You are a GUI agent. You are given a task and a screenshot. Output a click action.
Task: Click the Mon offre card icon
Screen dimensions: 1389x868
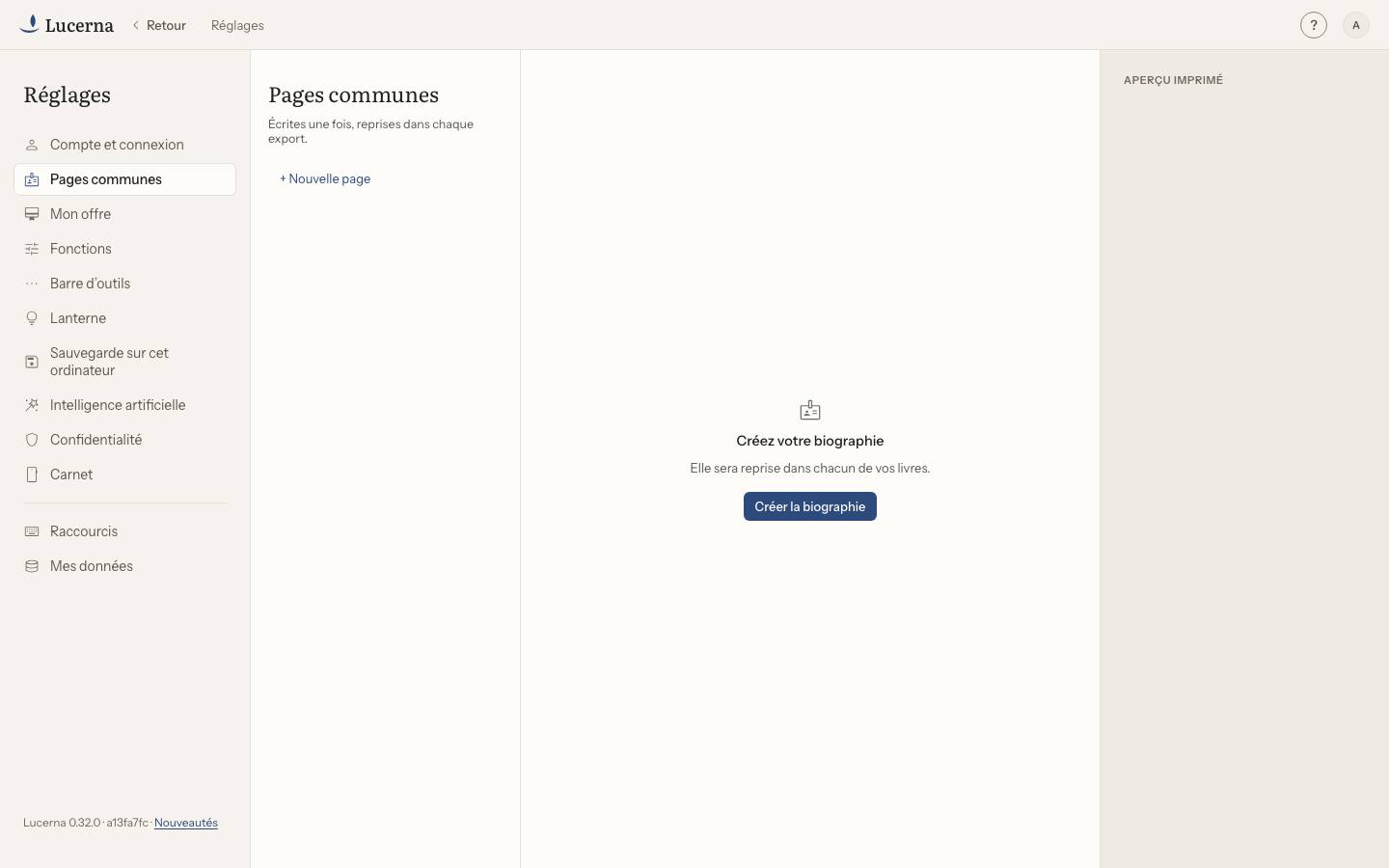[32, 214]
